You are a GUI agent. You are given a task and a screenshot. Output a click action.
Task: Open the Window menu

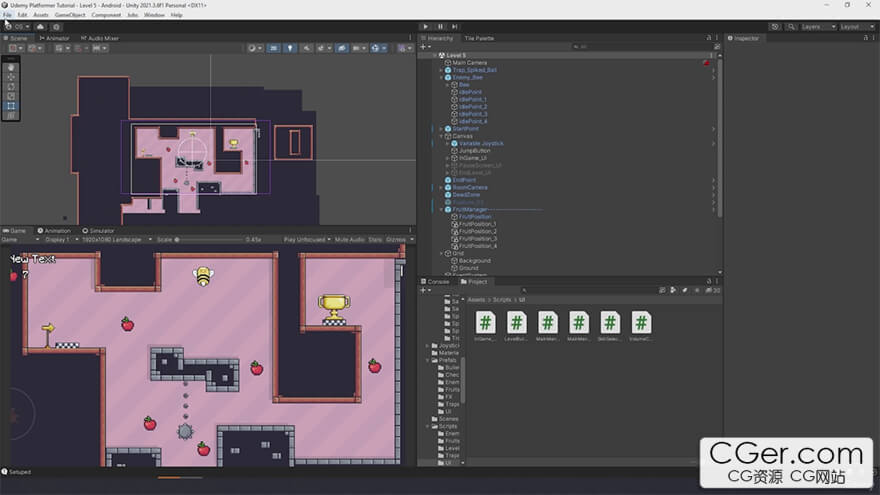(x=154, y=15)
